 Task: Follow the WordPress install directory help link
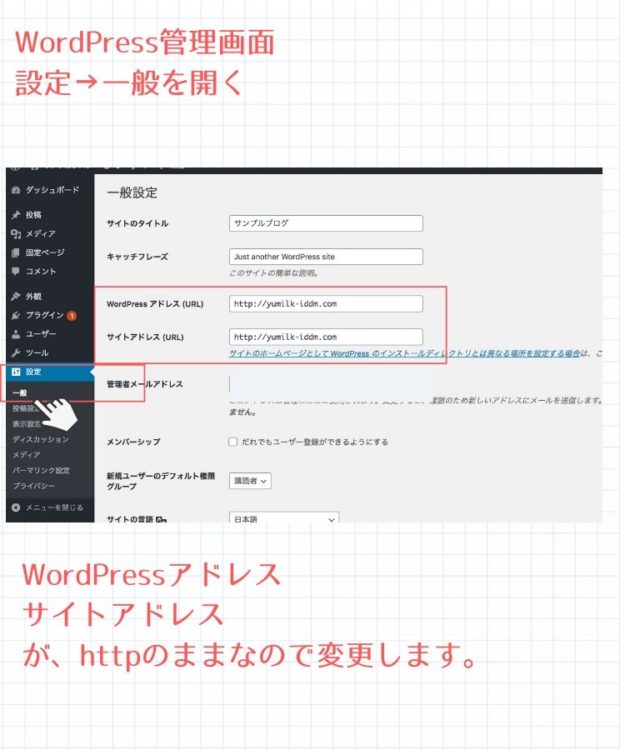[x=405, y=353]
